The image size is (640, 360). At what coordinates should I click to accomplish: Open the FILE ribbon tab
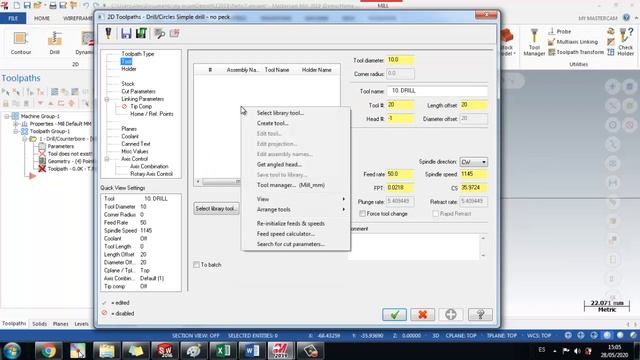point(13,18)
